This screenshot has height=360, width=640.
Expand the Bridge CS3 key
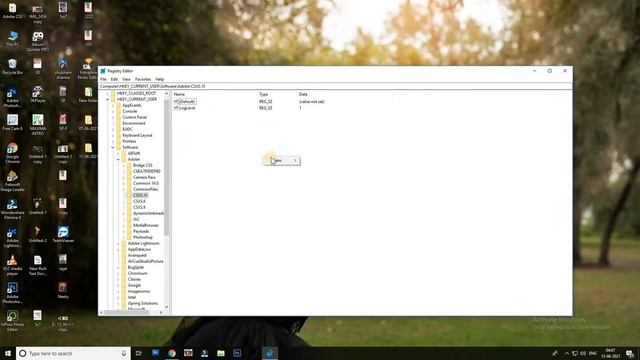(124, 165)
